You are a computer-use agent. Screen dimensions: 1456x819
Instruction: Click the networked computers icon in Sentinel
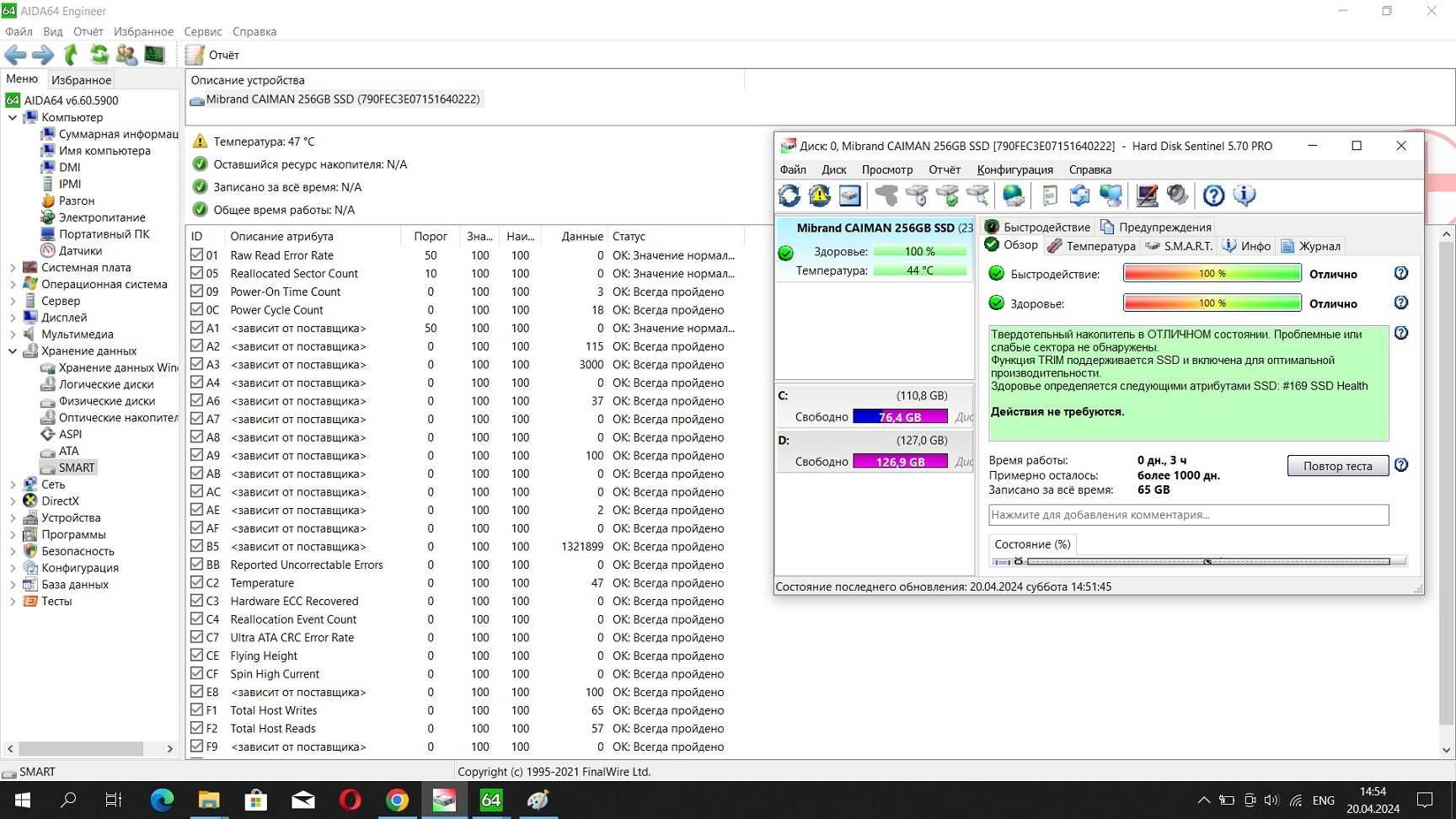point(1111,195)
